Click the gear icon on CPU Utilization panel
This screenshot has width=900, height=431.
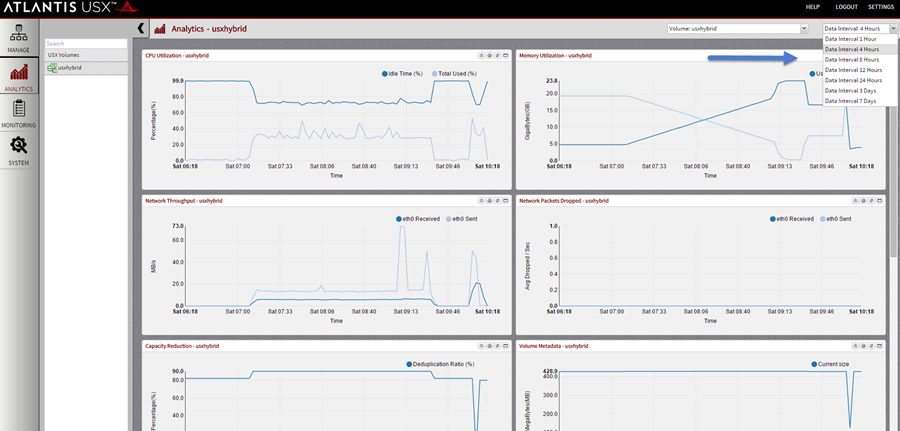(x=489, y=56)
